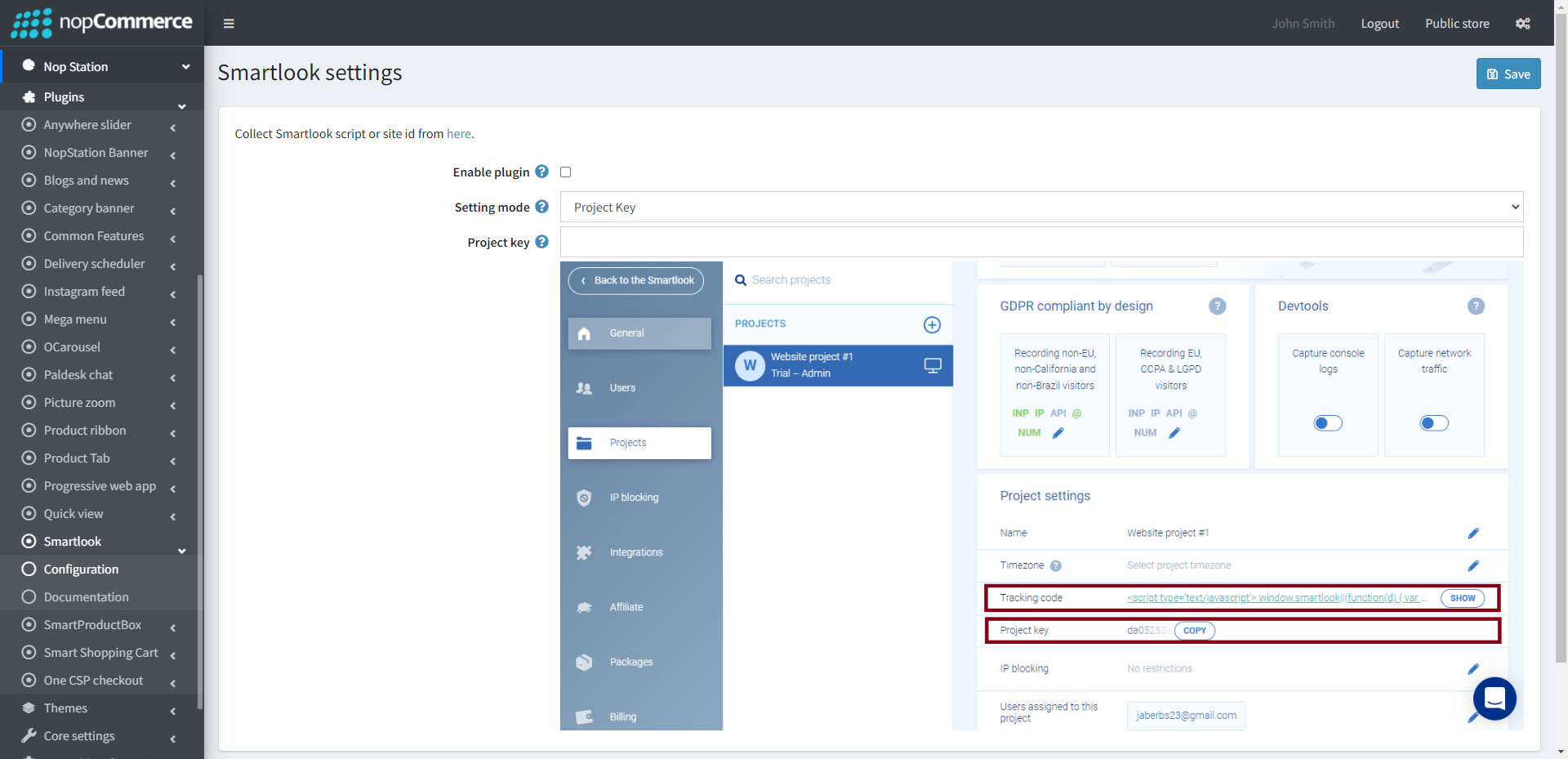Toggle the hamburger sidebar menu icon
Viewport: 1568px width, 759px height.
(x=229, y=24)
